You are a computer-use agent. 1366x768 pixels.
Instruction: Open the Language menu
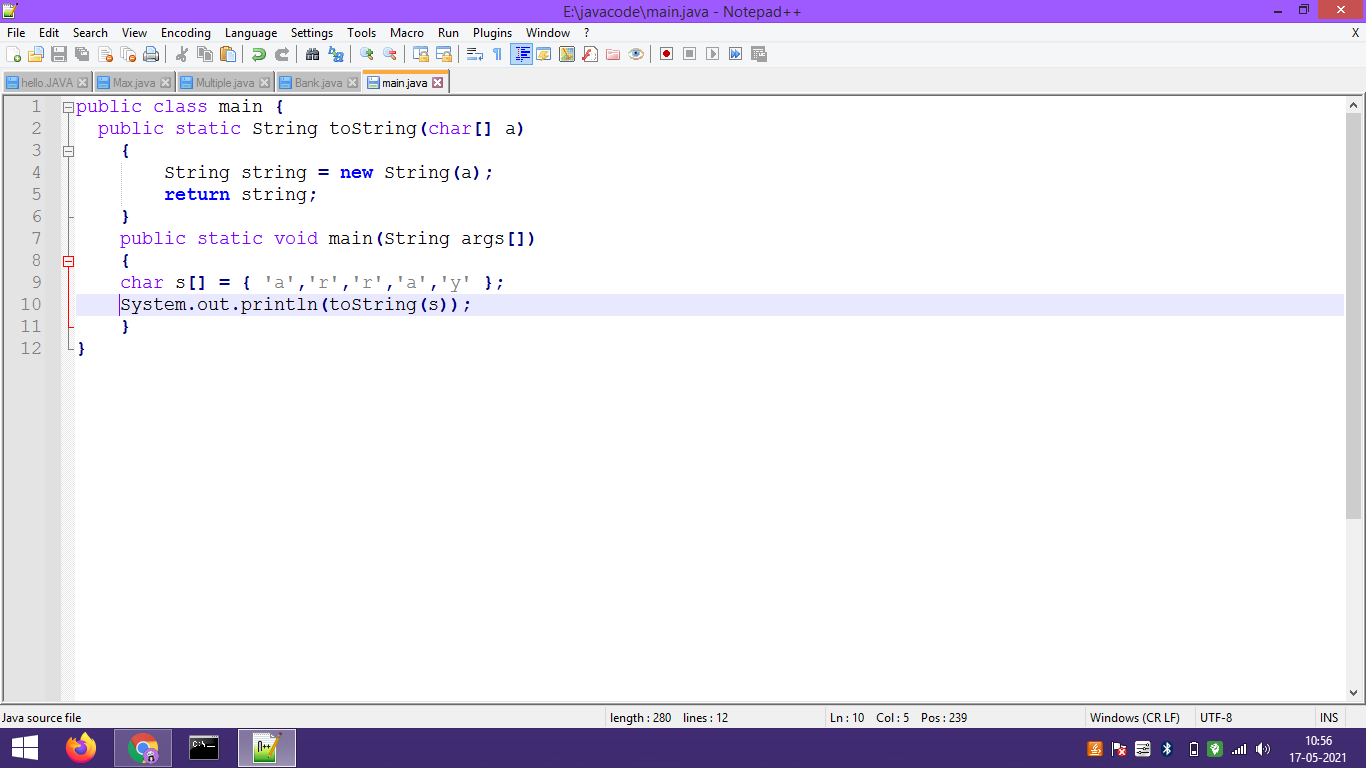pyautogui.click(x=251, y=32)
